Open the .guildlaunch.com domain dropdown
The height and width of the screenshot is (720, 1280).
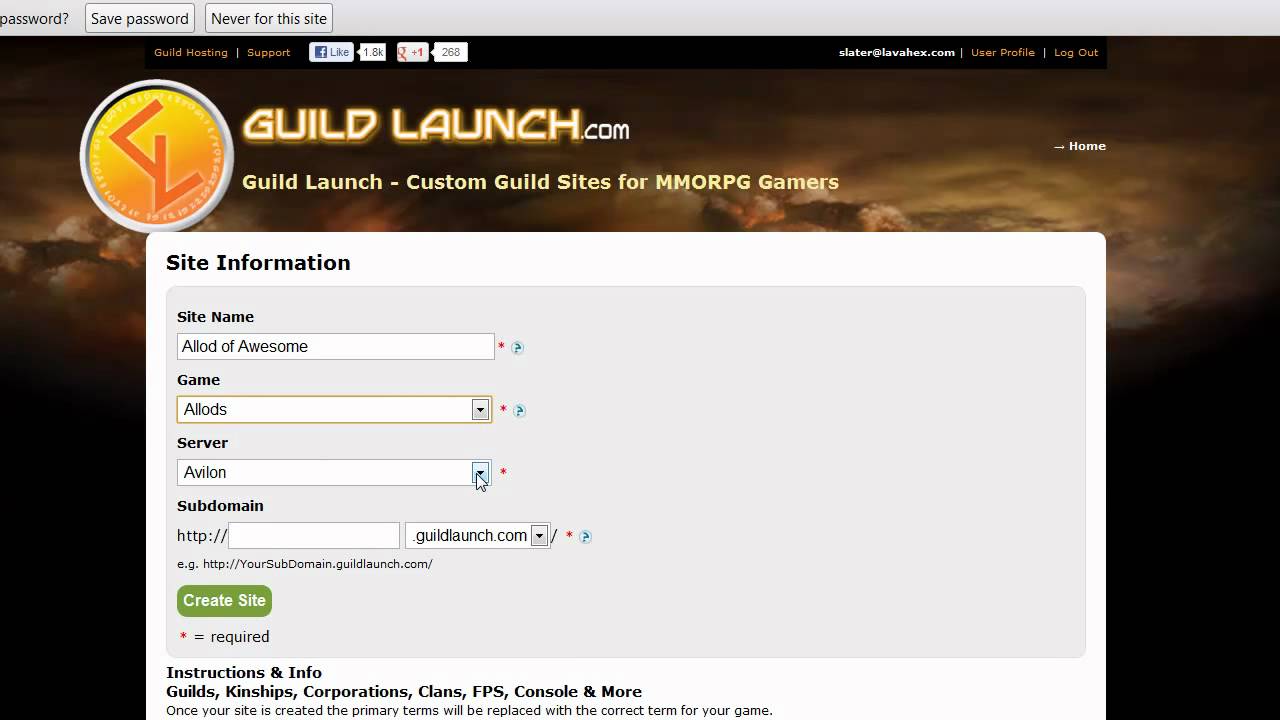tap(477, 536)
